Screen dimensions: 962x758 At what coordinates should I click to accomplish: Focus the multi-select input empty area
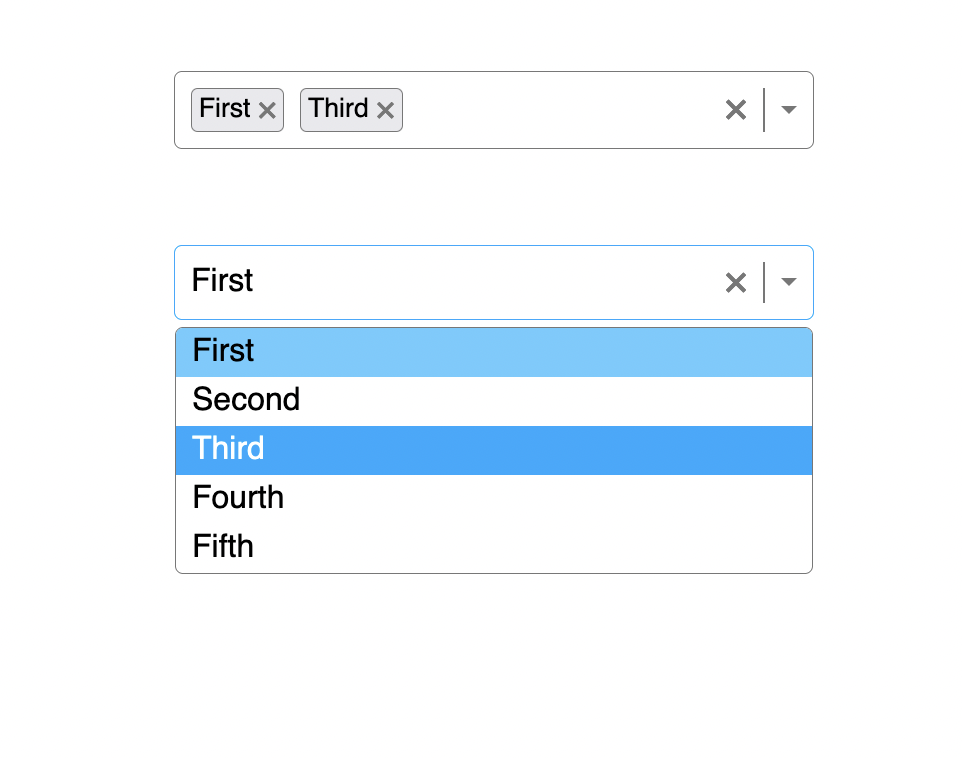(x=561, y=110)
